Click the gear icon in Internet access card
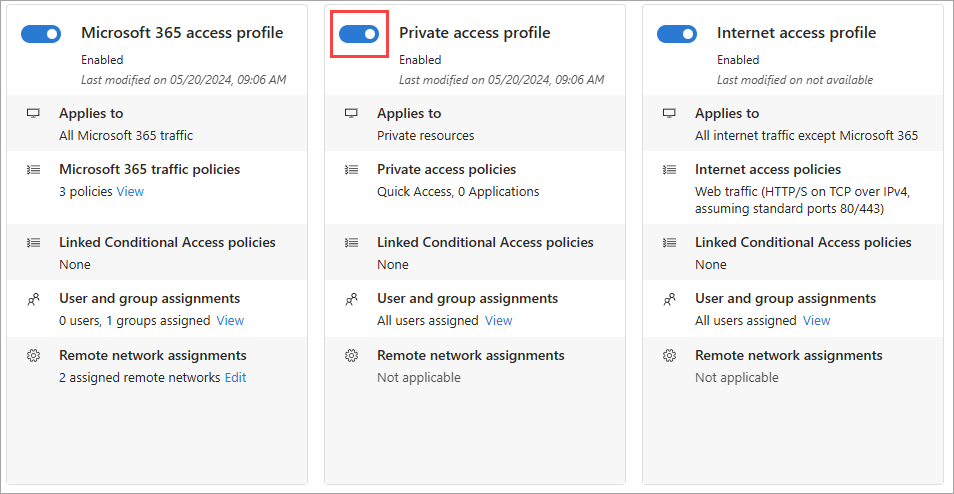Viewport: 954px width, 494px height. pos(669,356)
